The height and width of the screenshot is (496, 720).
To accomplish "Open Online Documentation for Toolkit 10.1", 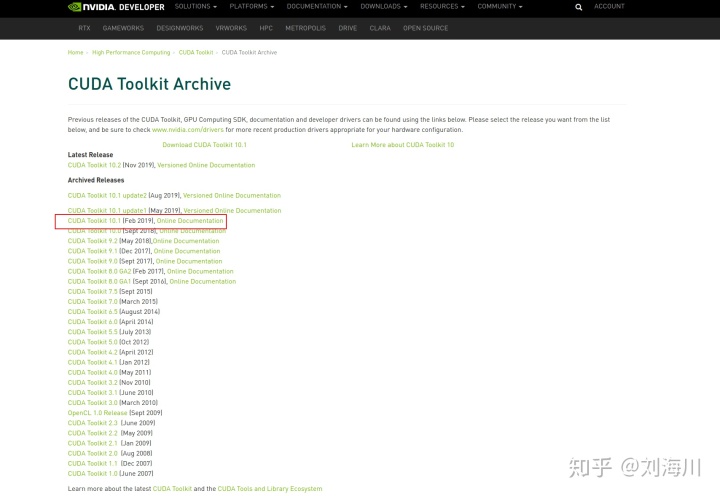I will click(x=190, y=221).
